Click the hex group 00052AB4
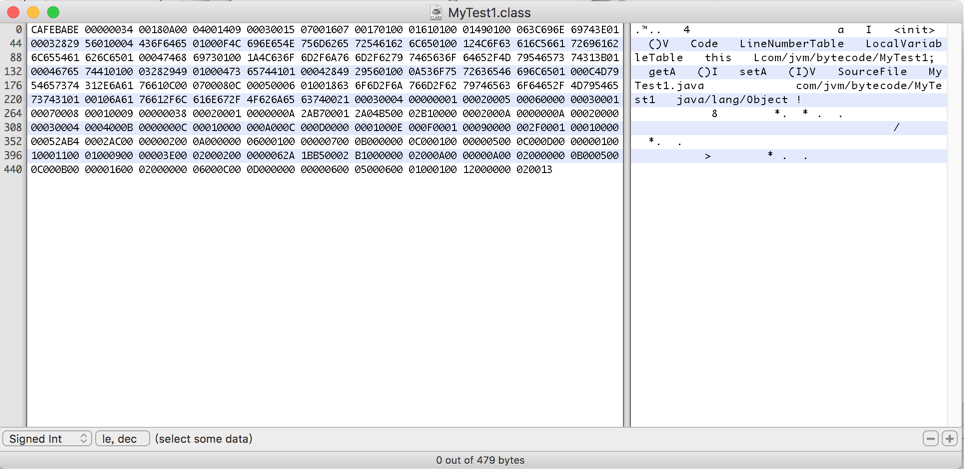 [x=55, y=142]
